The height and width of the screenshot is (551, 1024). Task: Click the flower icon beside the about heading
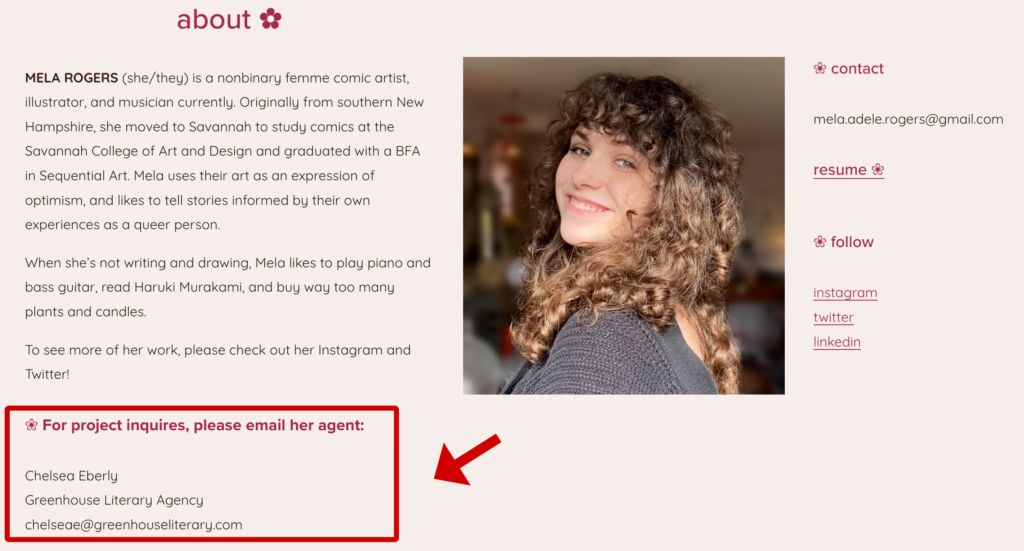[x=270, y=18]
